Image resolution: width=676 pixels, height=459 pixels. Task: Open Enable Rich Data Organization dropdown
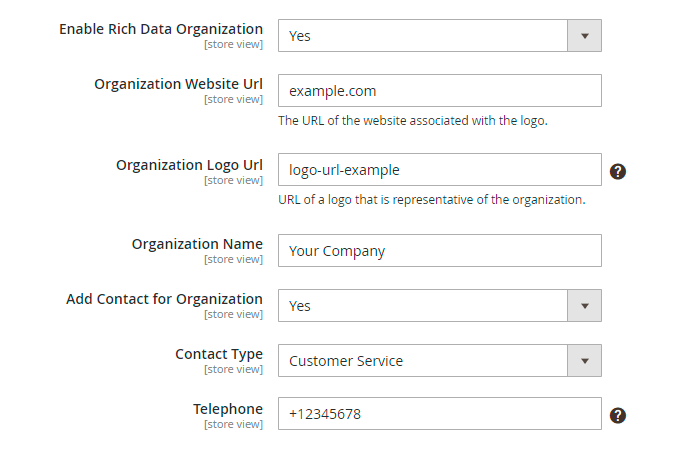click(x=423, y=36)
